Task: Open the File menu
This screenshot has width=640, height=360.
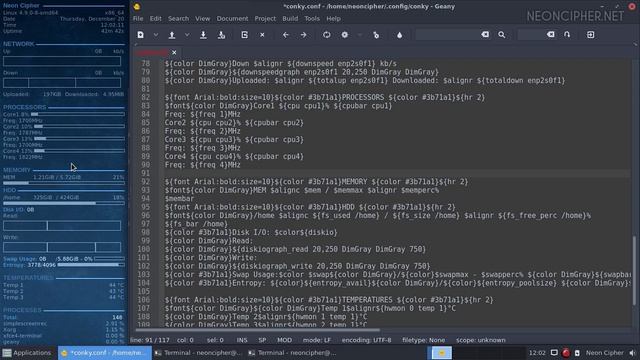Action: (x=138, y=19)
